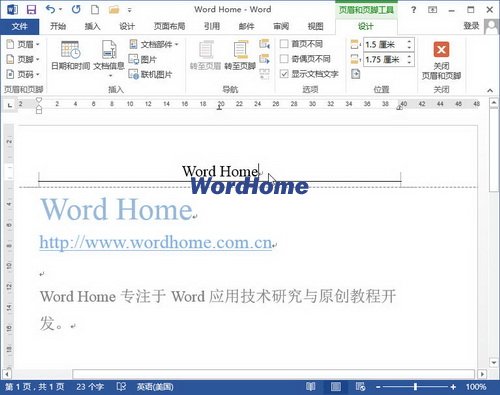
Task: Open Undo history dropdown arrow
Action: coord(60,10)
